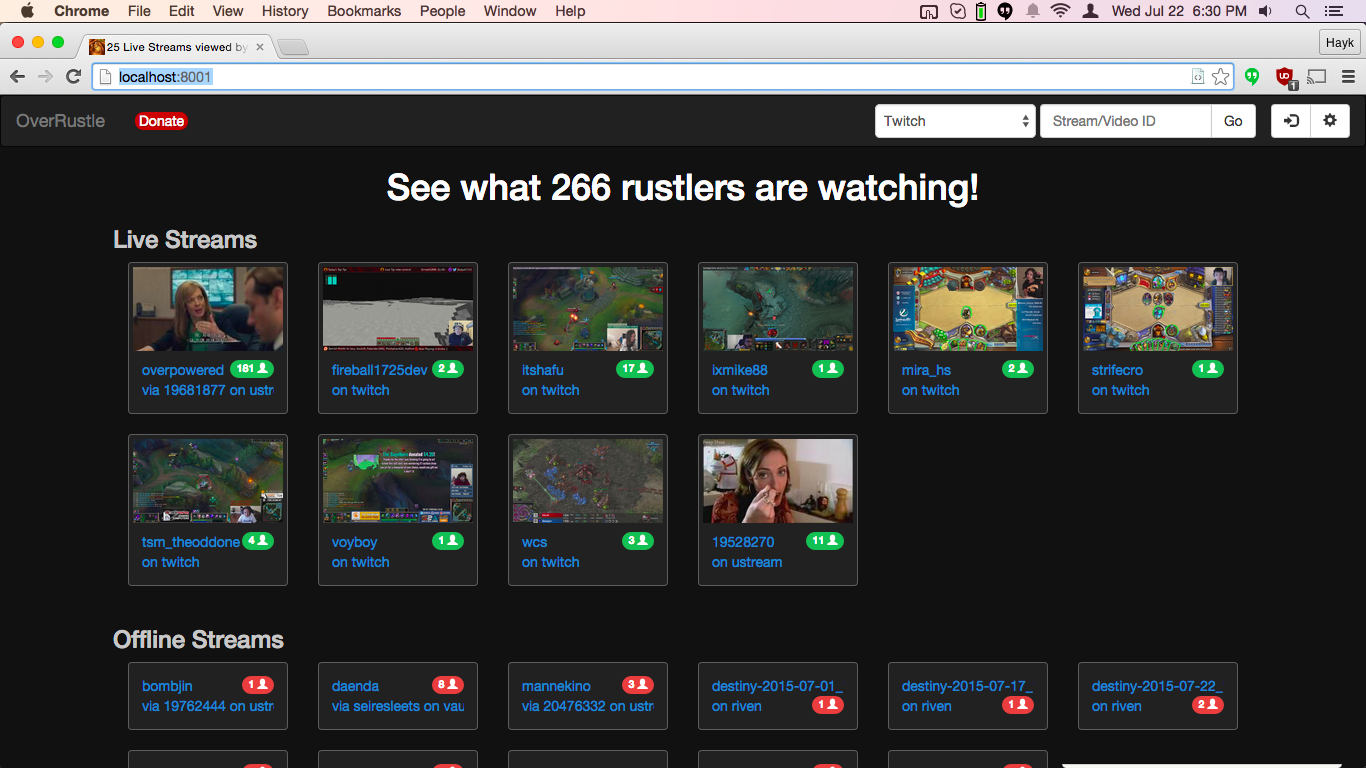Reload the page with refresh icon
This screenshot has width=1366, height=768.
[x=73, y=76]
